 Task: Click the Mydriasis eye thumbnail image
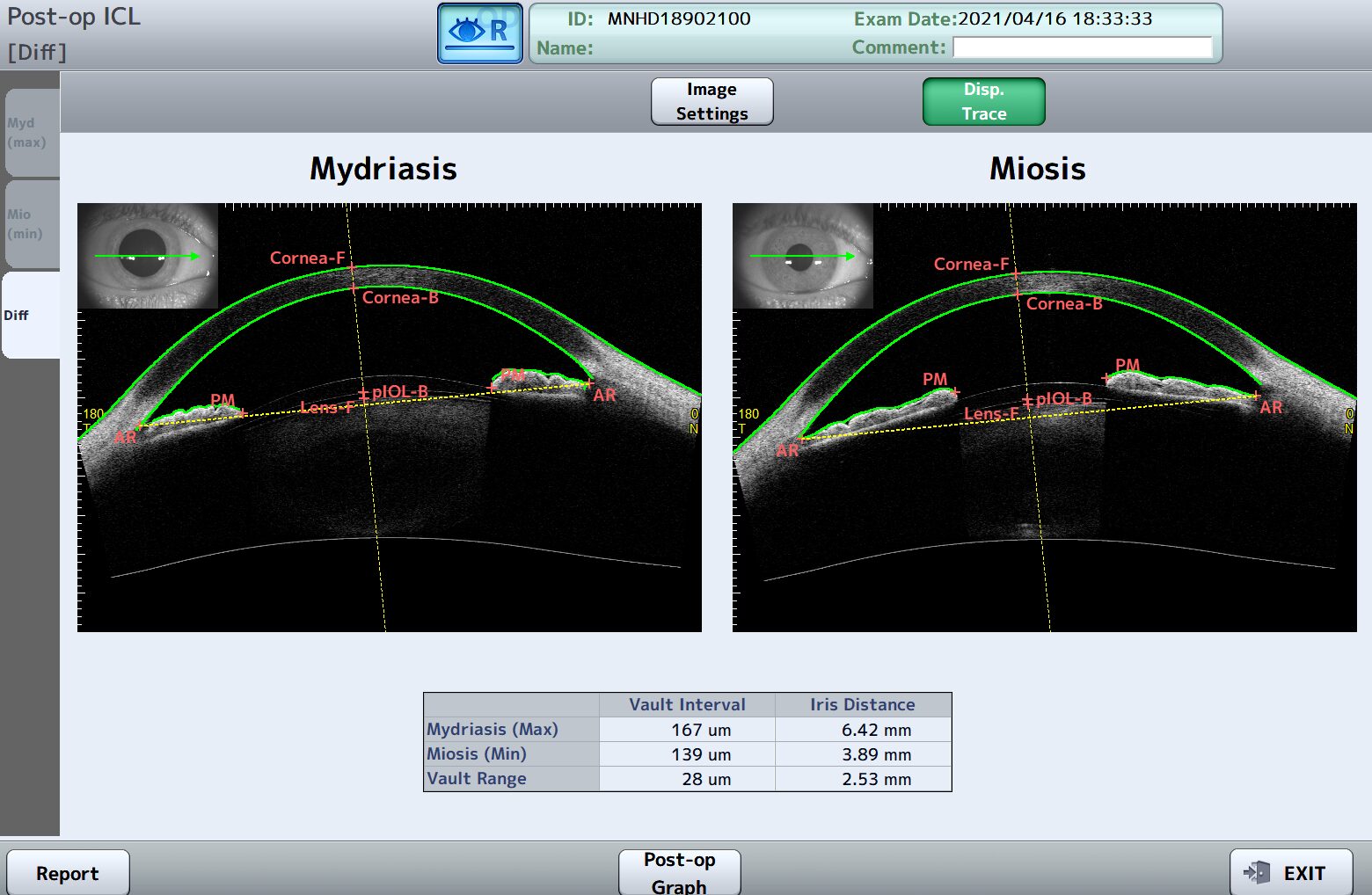pos(148,256)
